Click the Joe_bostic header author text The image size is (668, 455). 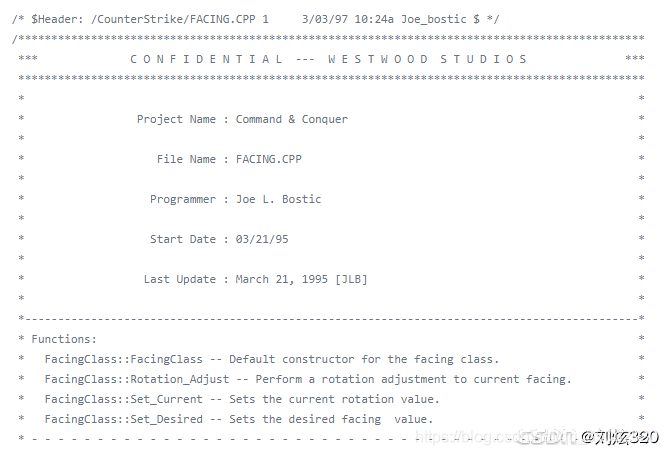point(434,19)
